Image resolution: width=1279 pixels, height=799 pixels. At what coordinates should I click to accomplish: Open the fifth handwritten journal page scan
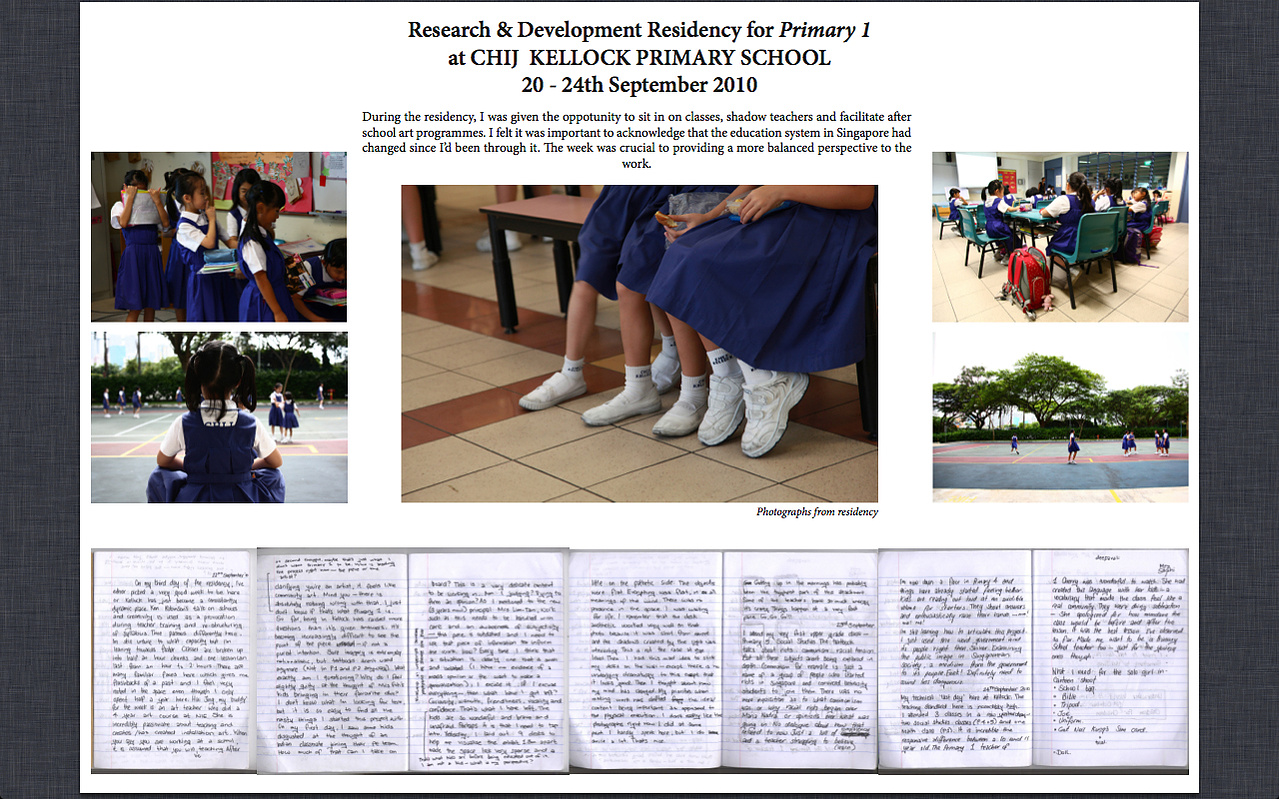click(x=800, y=661)
